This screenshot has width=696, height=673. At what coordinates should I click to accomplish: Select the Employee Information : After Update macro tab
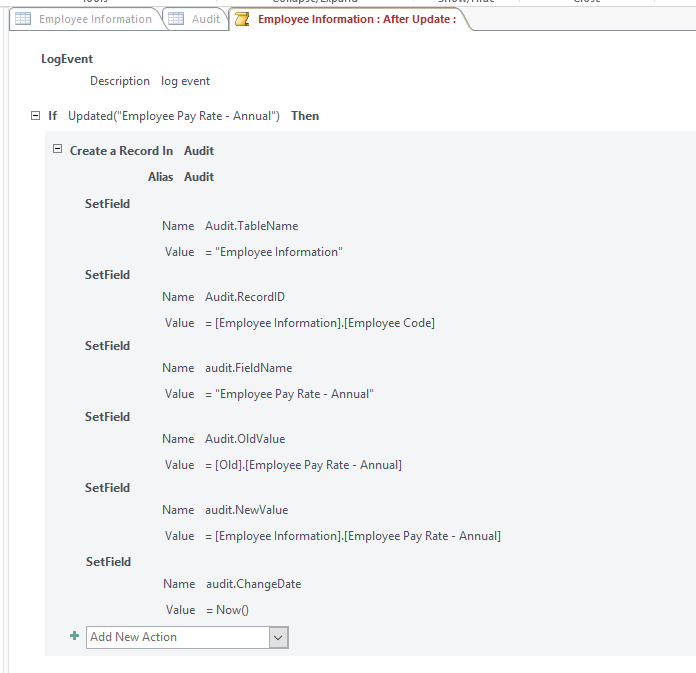351,19
